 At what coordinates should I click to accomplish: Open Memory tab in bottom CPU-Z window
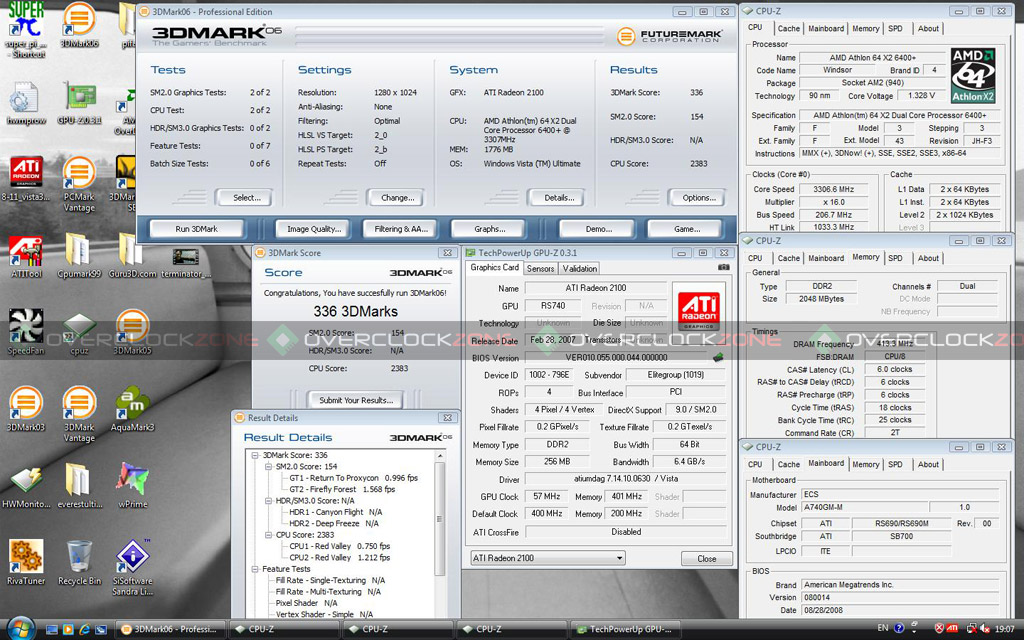[x=865, y=464]
